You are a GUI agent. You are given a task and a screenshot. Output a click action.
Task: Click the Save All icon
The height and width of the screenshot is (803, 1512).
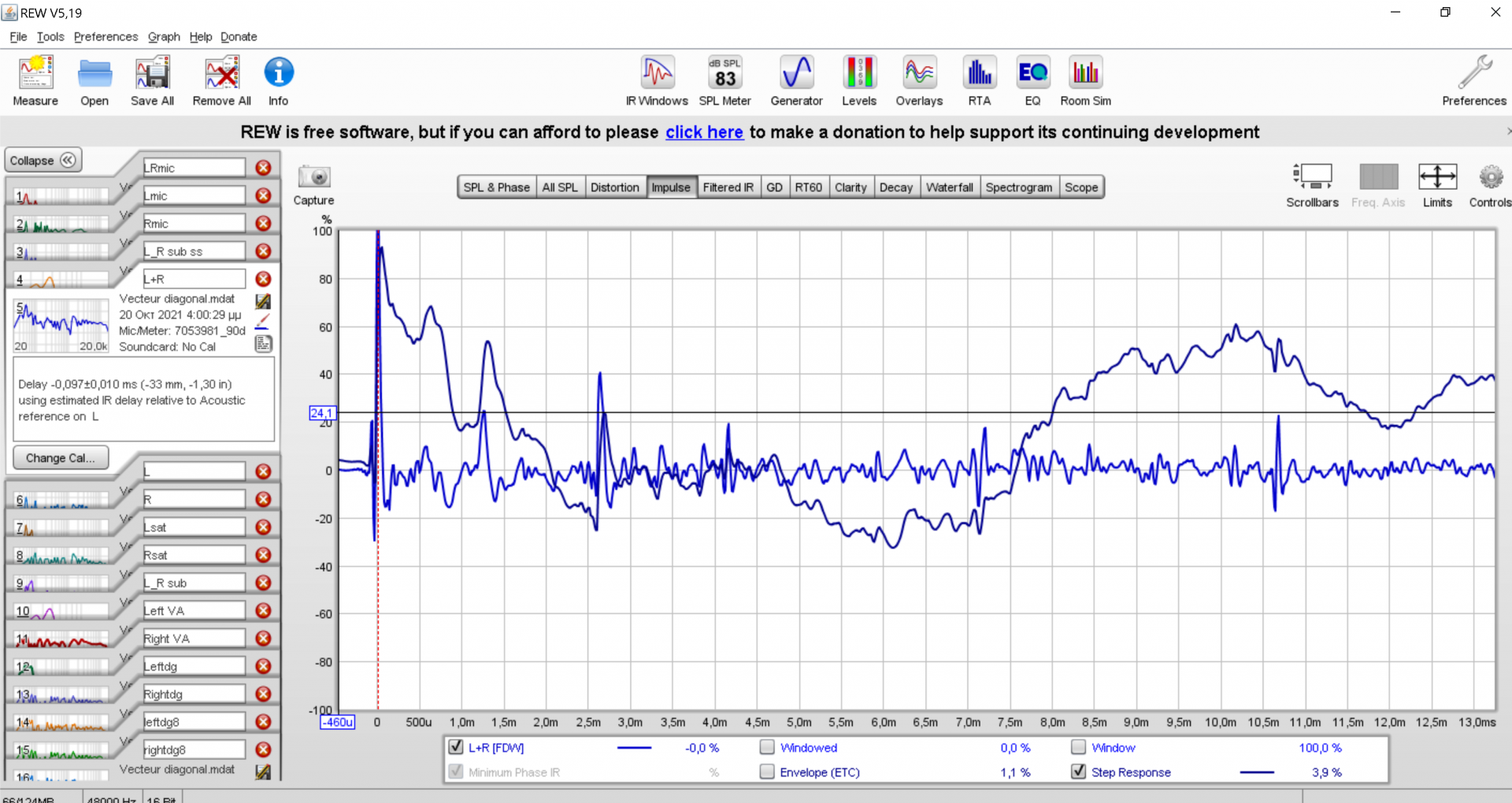[x=152, y=80]
